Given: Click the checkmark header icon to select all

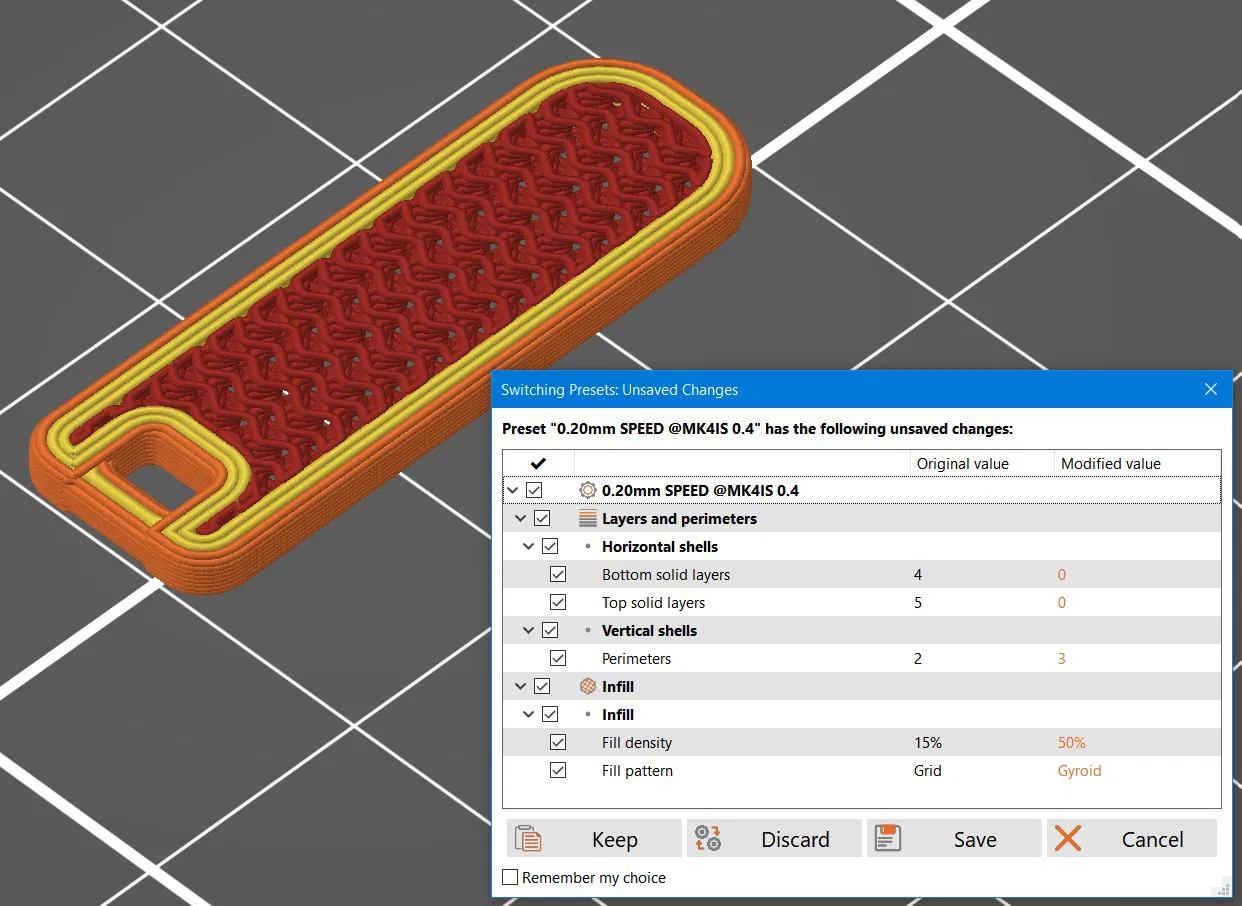Looking at the screenshot, I should coord(537,464).
